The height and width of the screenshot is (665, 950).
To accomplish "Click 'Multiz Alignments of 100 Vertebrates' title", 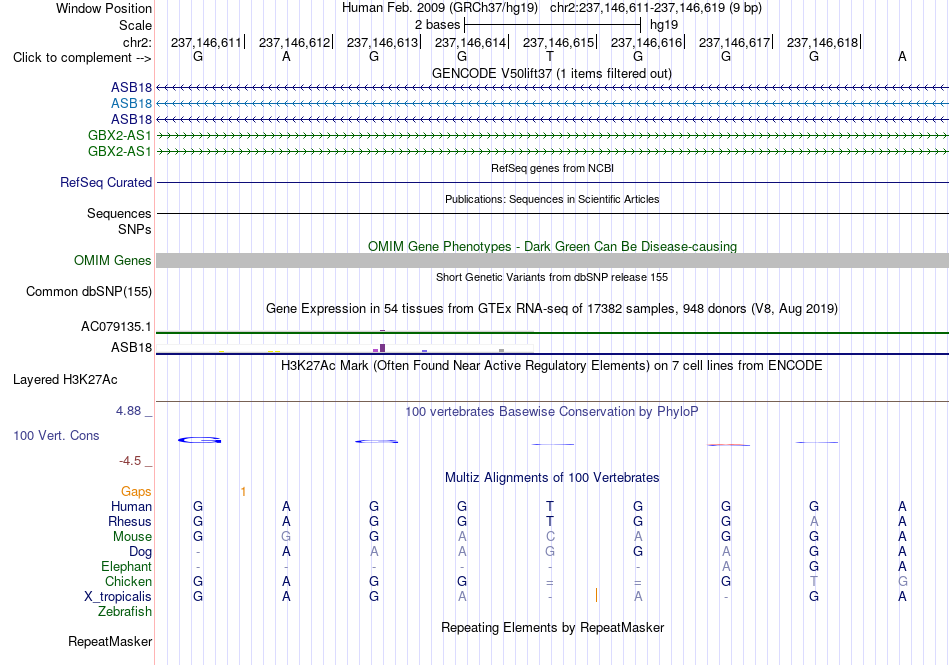I will click(x=552, y=478).
